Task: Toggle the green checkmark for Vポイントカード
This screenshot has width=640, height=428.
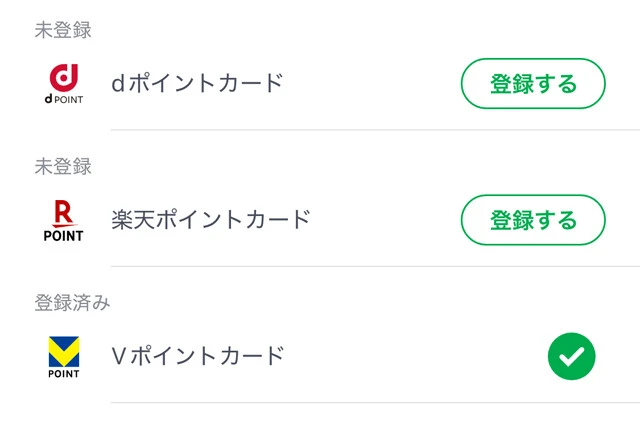Action: [x=571, y=356]
